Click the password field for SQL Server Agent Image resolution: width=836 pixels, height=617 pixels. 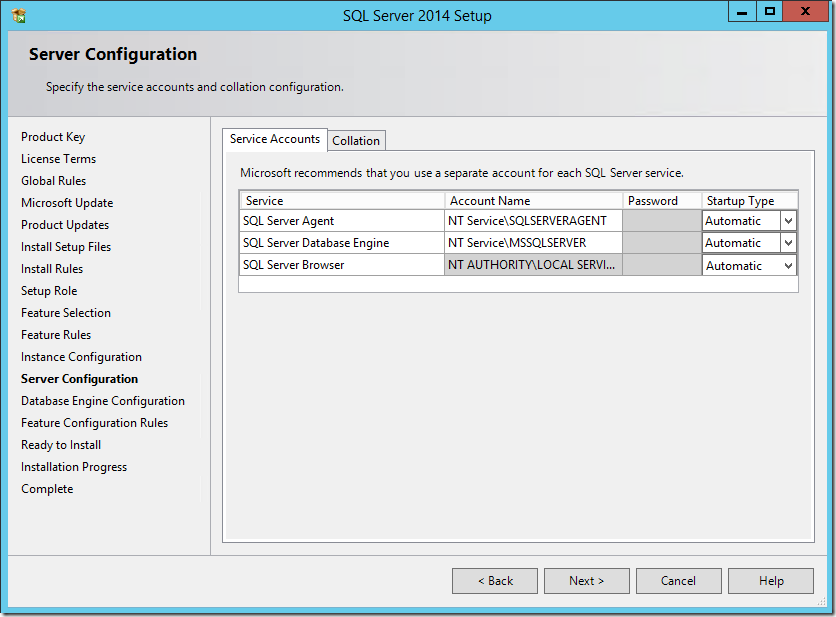662,221
